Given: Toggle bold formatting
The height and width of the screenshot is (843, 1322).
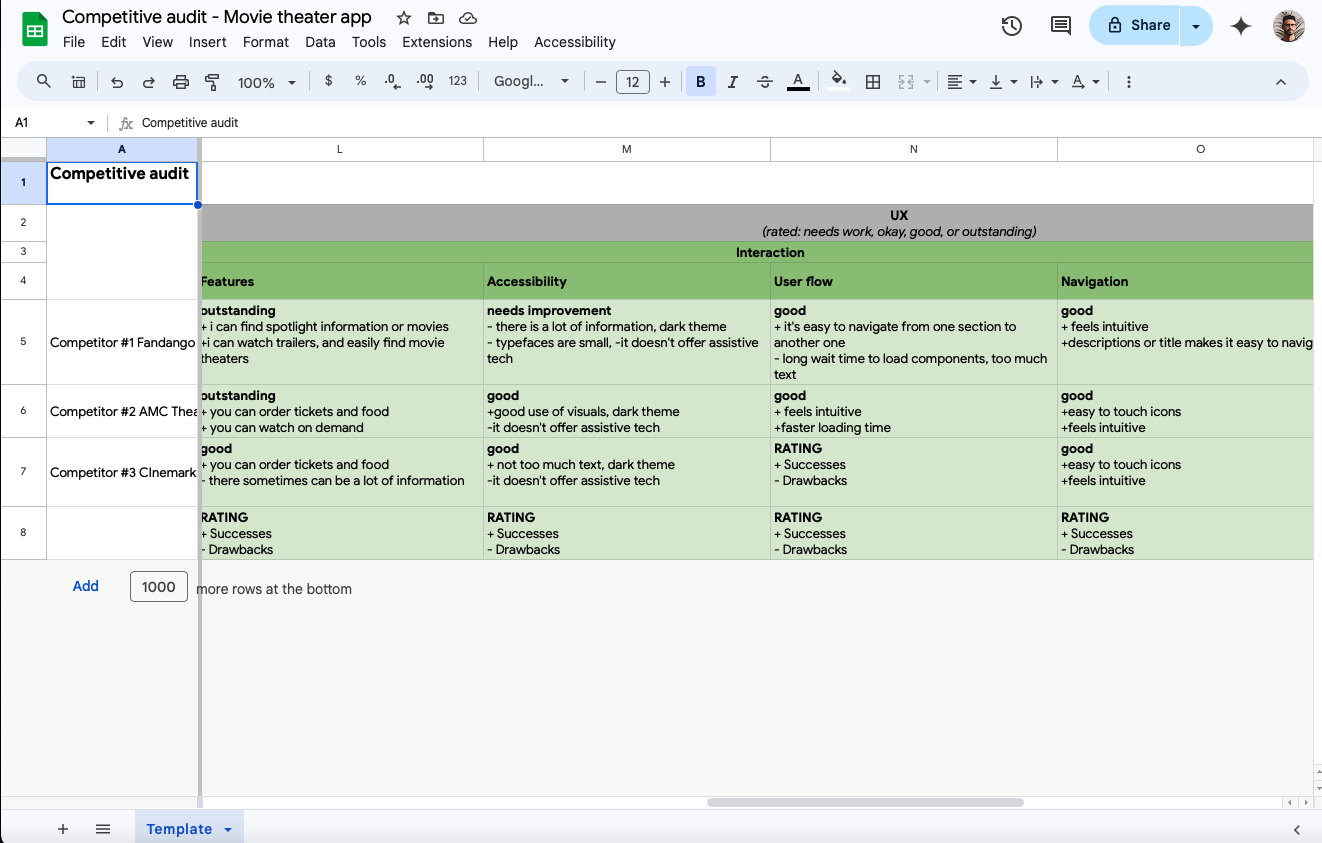Looking at the screenshot, I should 701,82.
